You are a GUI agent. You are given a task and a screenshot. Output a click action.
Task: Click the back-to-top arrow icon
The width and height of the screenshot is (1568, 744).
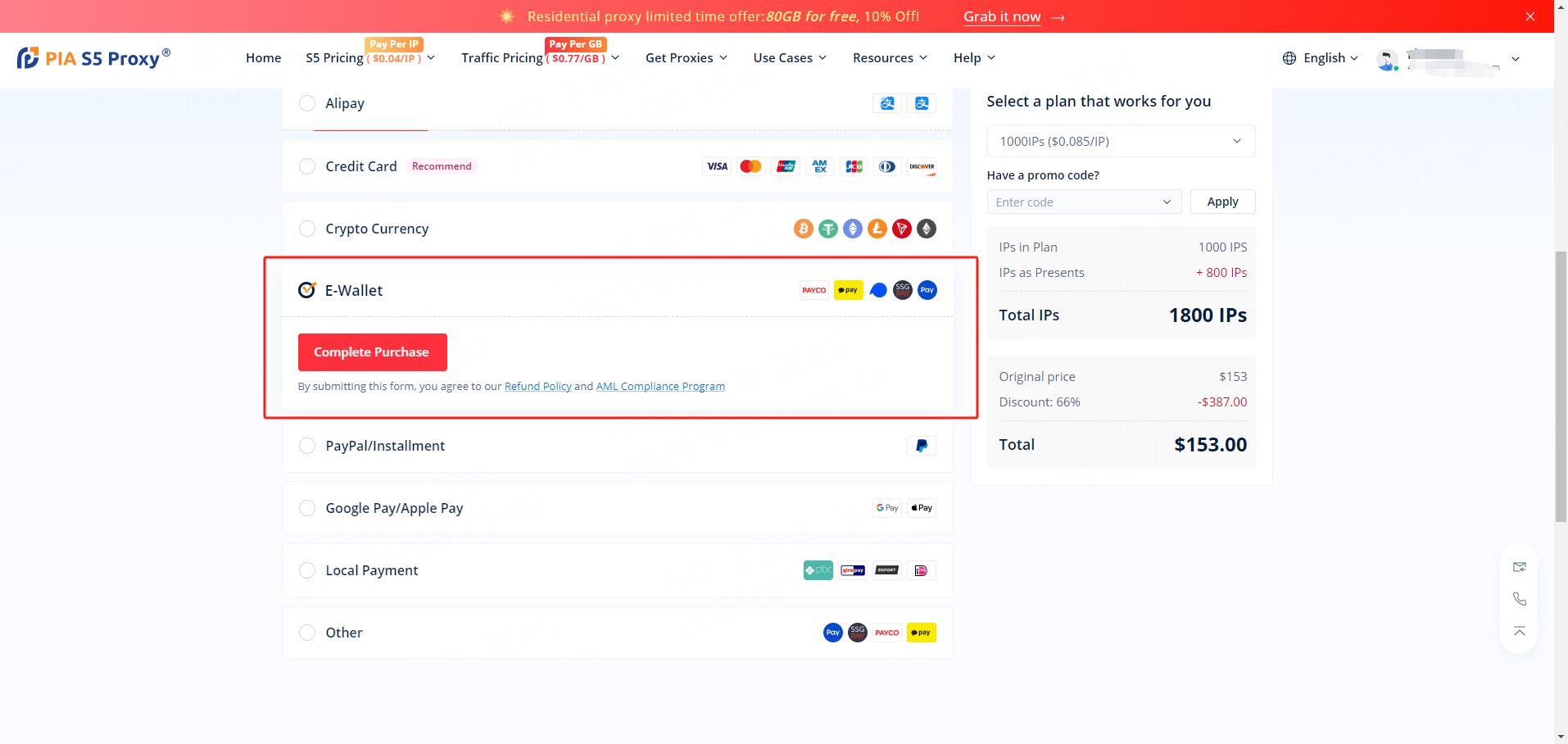1519,631
